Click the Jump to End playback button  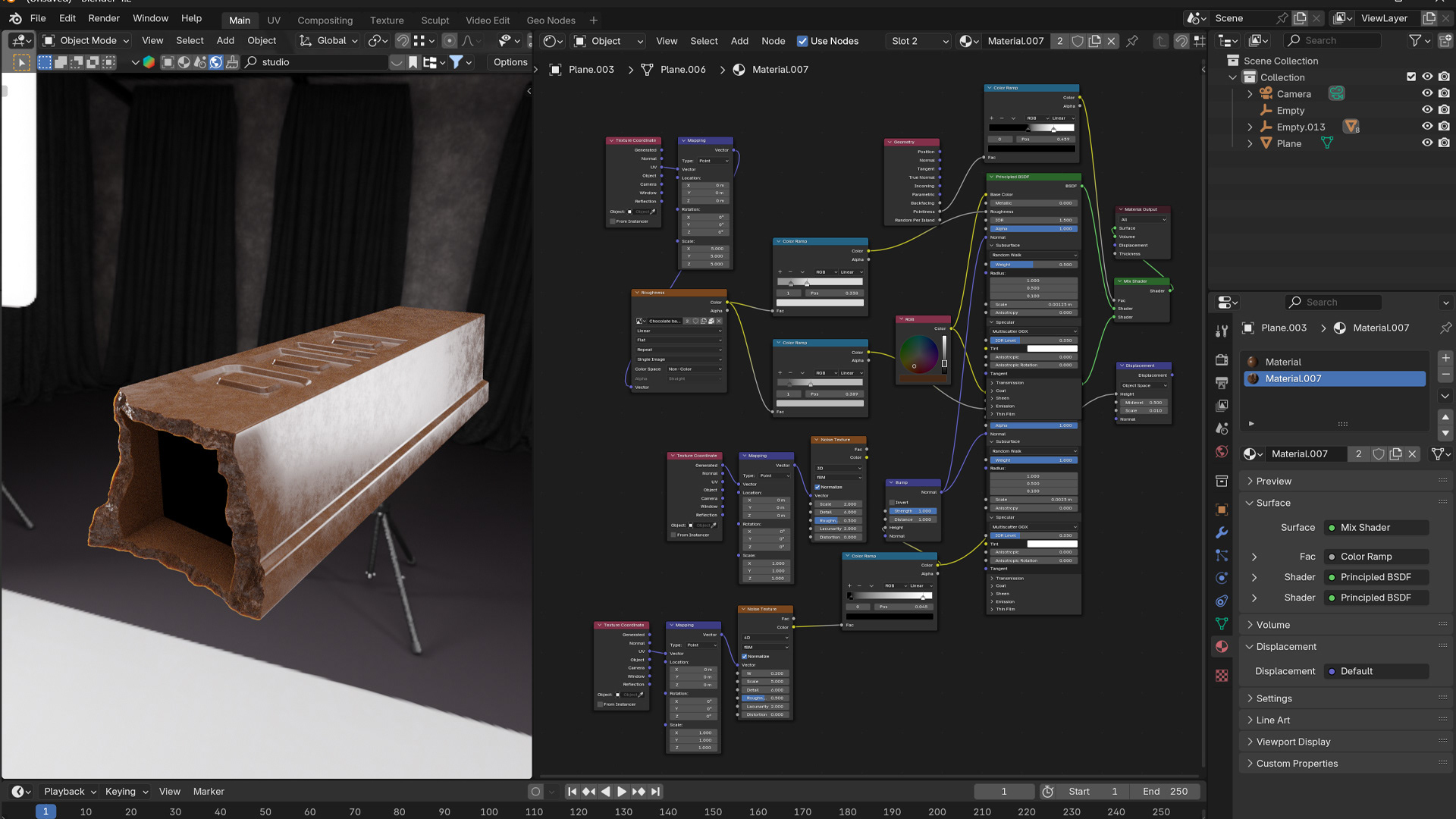pos(656,791)
